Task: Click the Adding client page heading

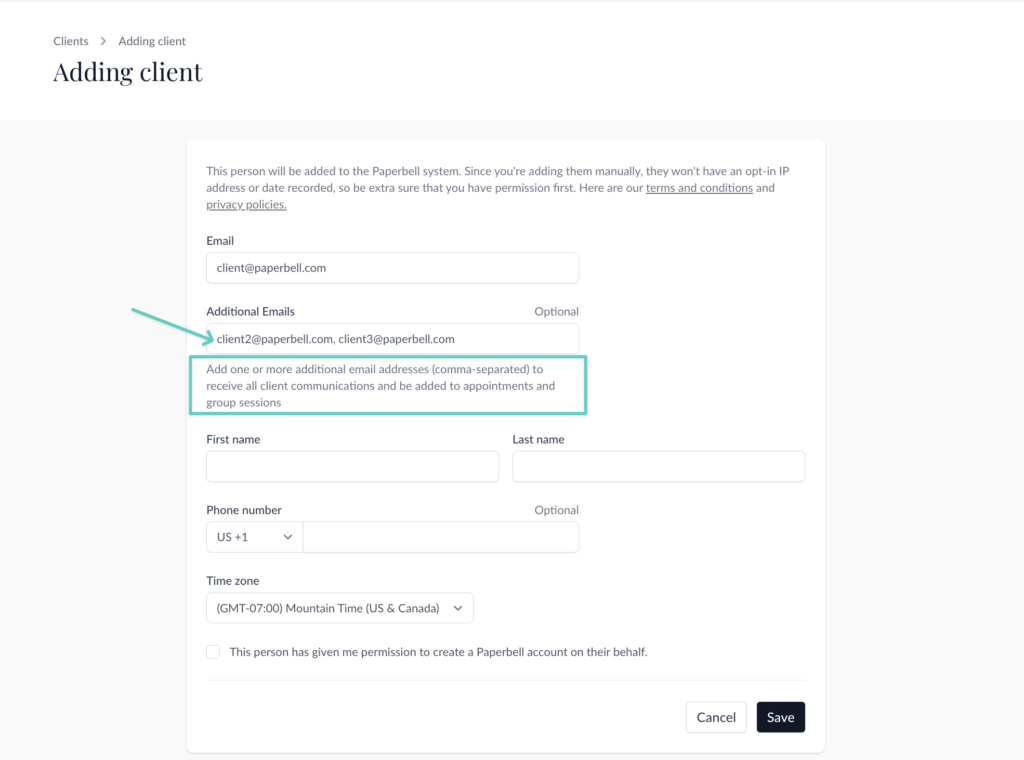Action: 128,72
